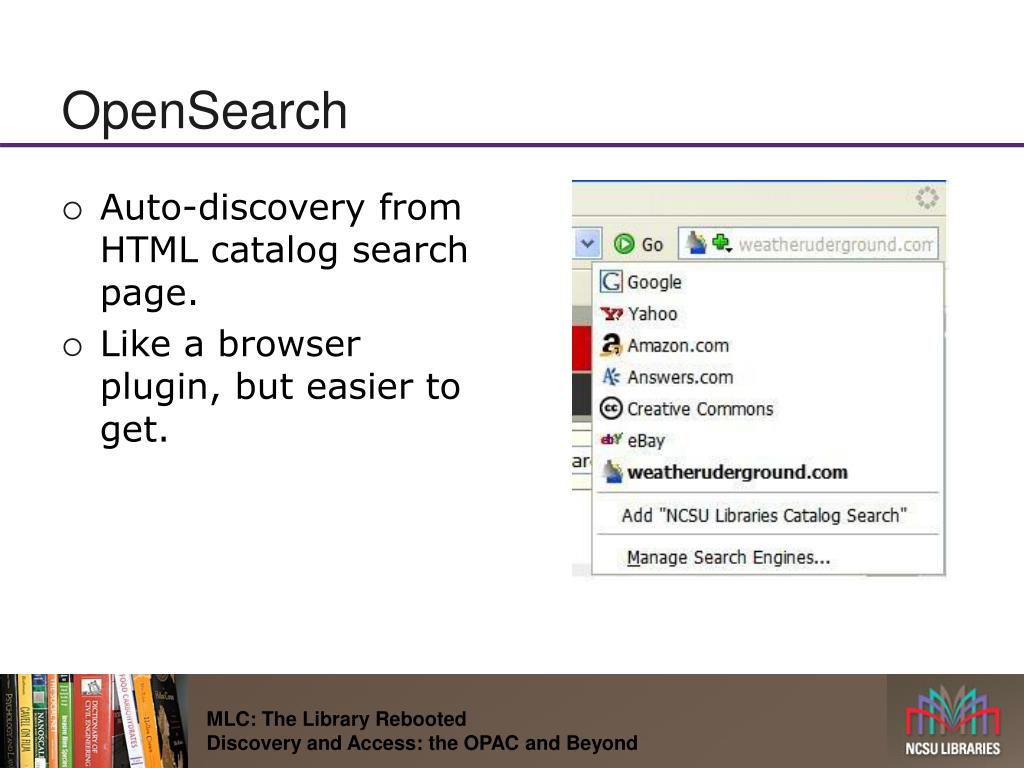Click the eBay logo icon

611,439
